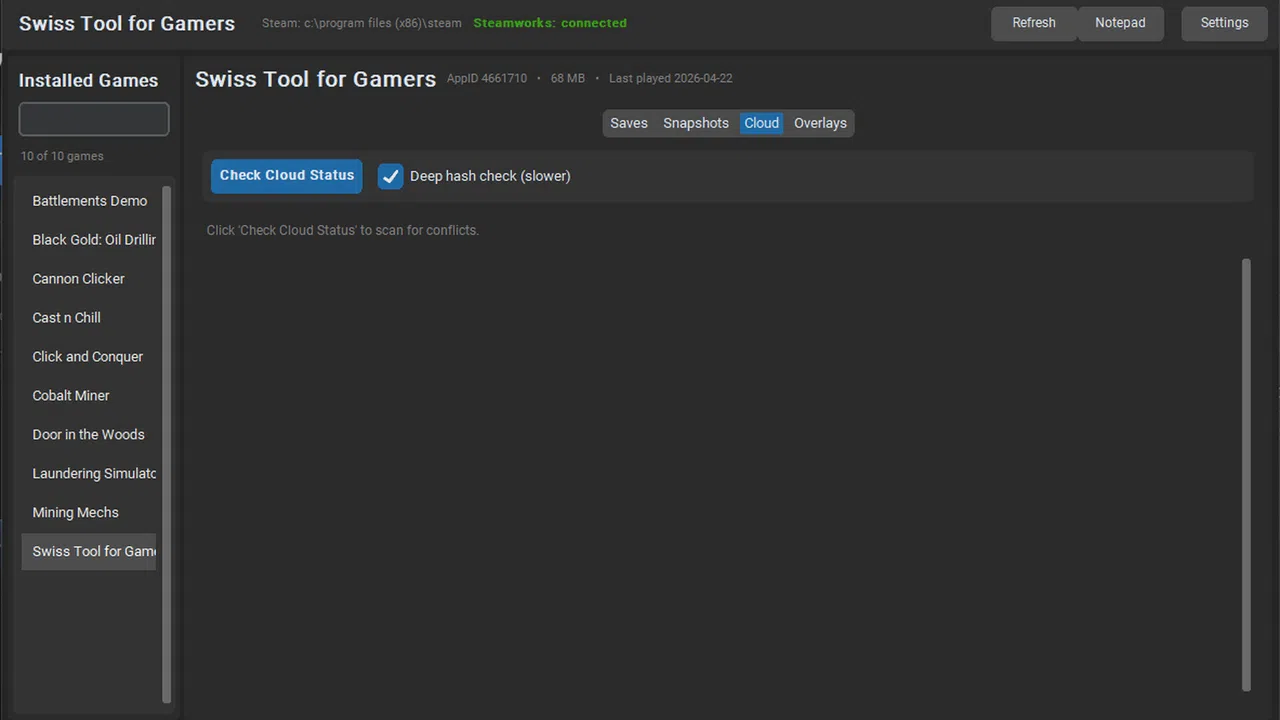Click the AppID 4661710 label
This screenshot has height=720, width=1280.
coord(487,78)
